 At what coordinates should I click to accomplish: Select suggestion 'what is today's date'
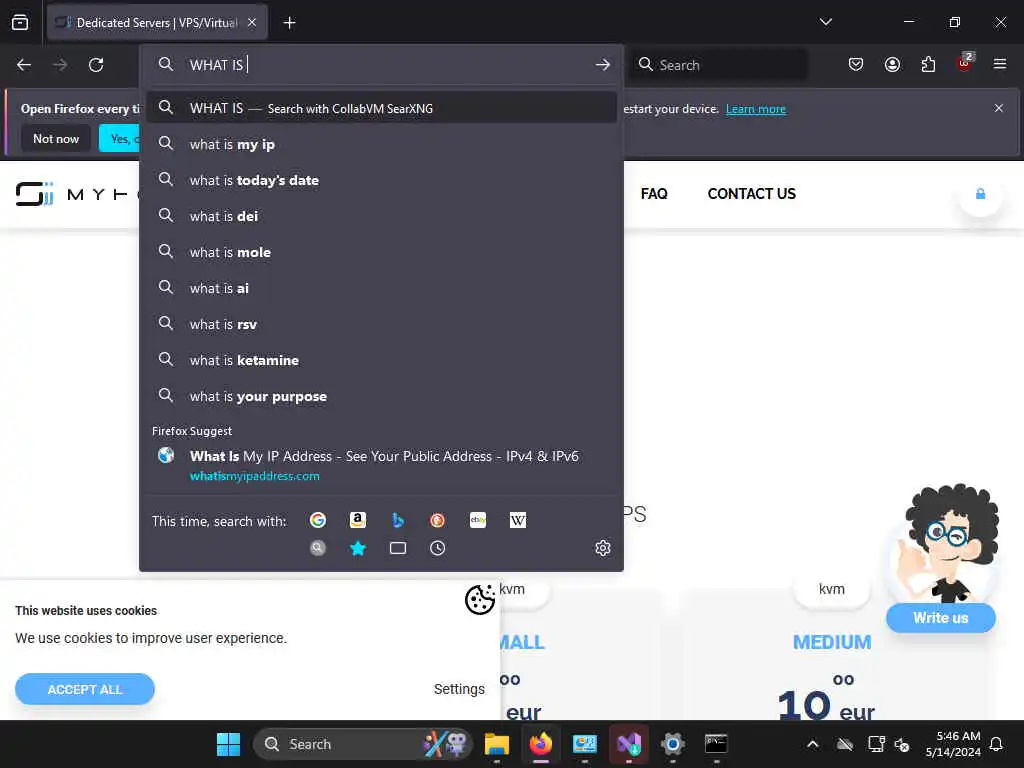pyautogui.click(x=381, y=180)
